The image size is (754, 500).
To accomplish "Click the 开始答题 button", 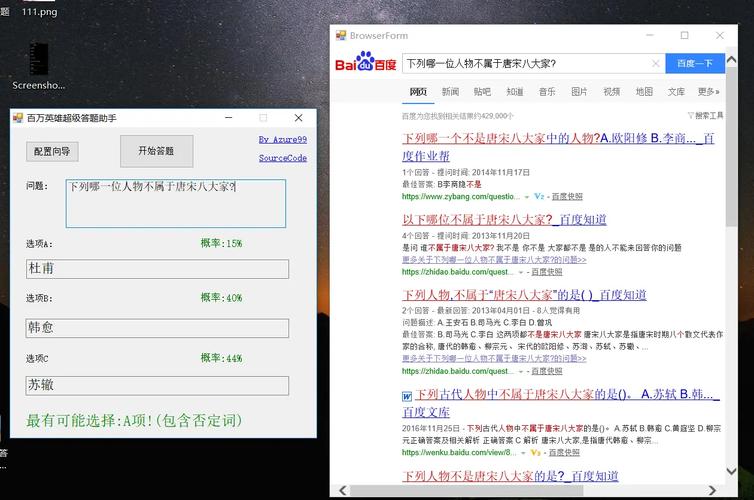I will pyautogui.click(x=156, y=151).
